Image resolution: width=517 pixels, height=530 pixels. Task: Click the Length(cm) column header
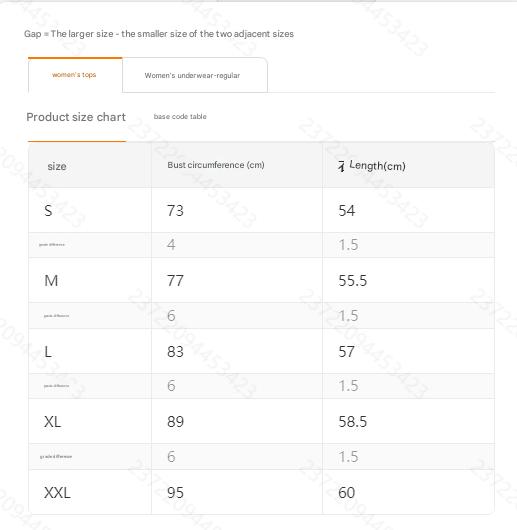click(377, 166)
